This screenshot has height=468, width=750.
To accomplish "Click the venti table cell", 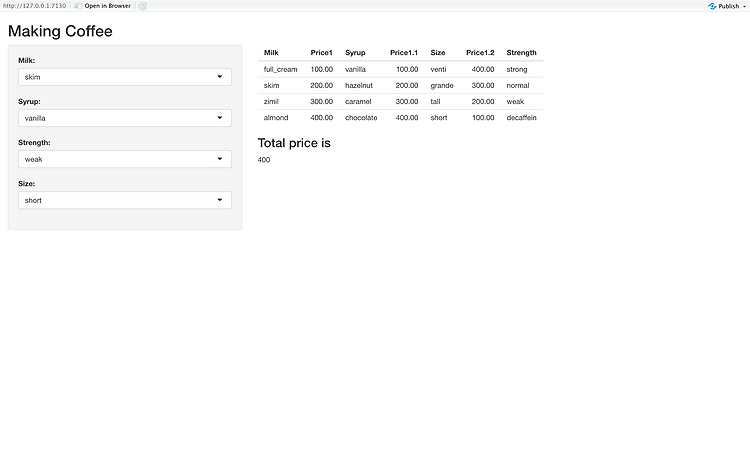I will (438, 69).
